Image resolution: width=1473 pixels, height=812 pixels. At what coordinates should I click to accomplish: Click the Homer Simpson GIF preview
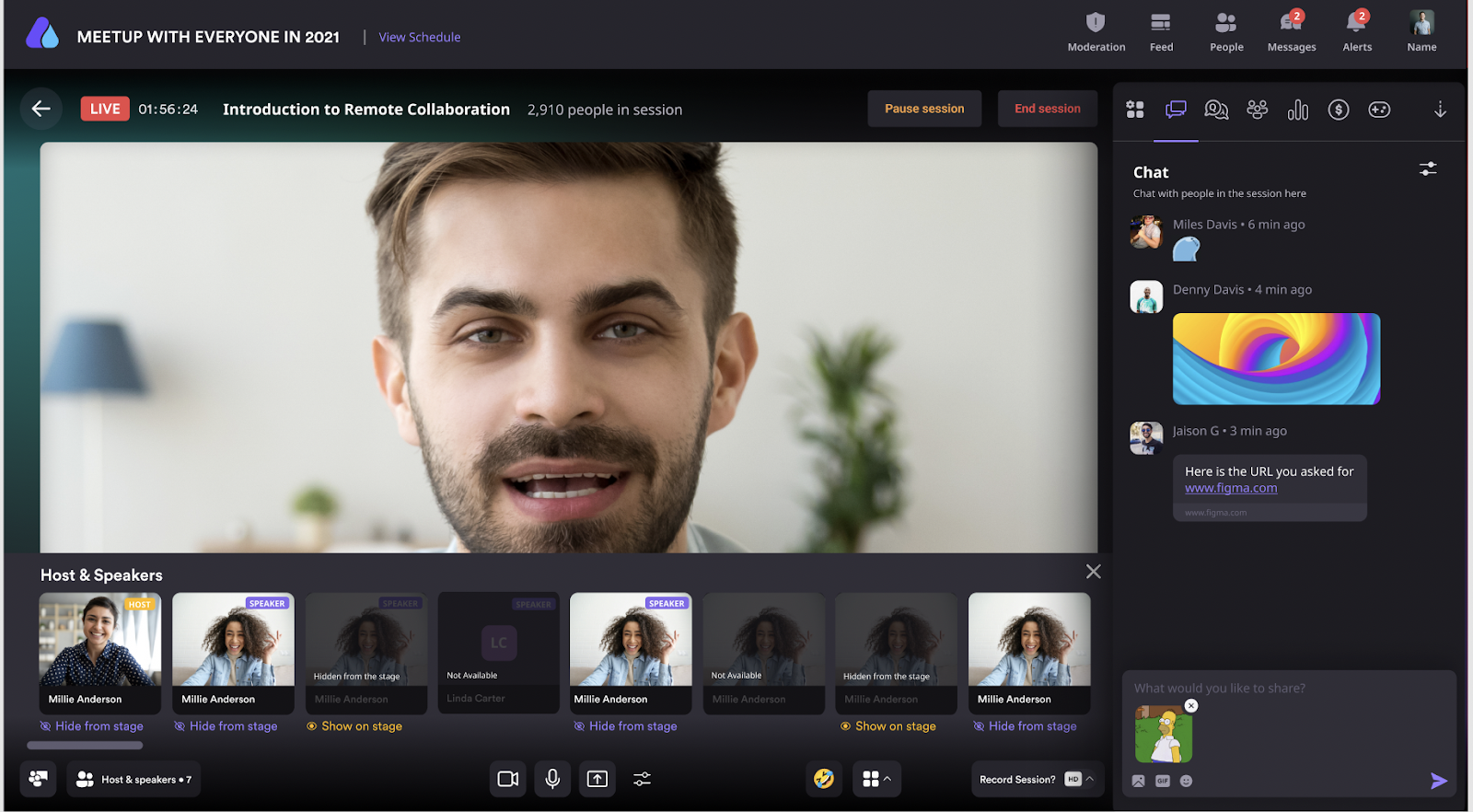pos(1164,735)
